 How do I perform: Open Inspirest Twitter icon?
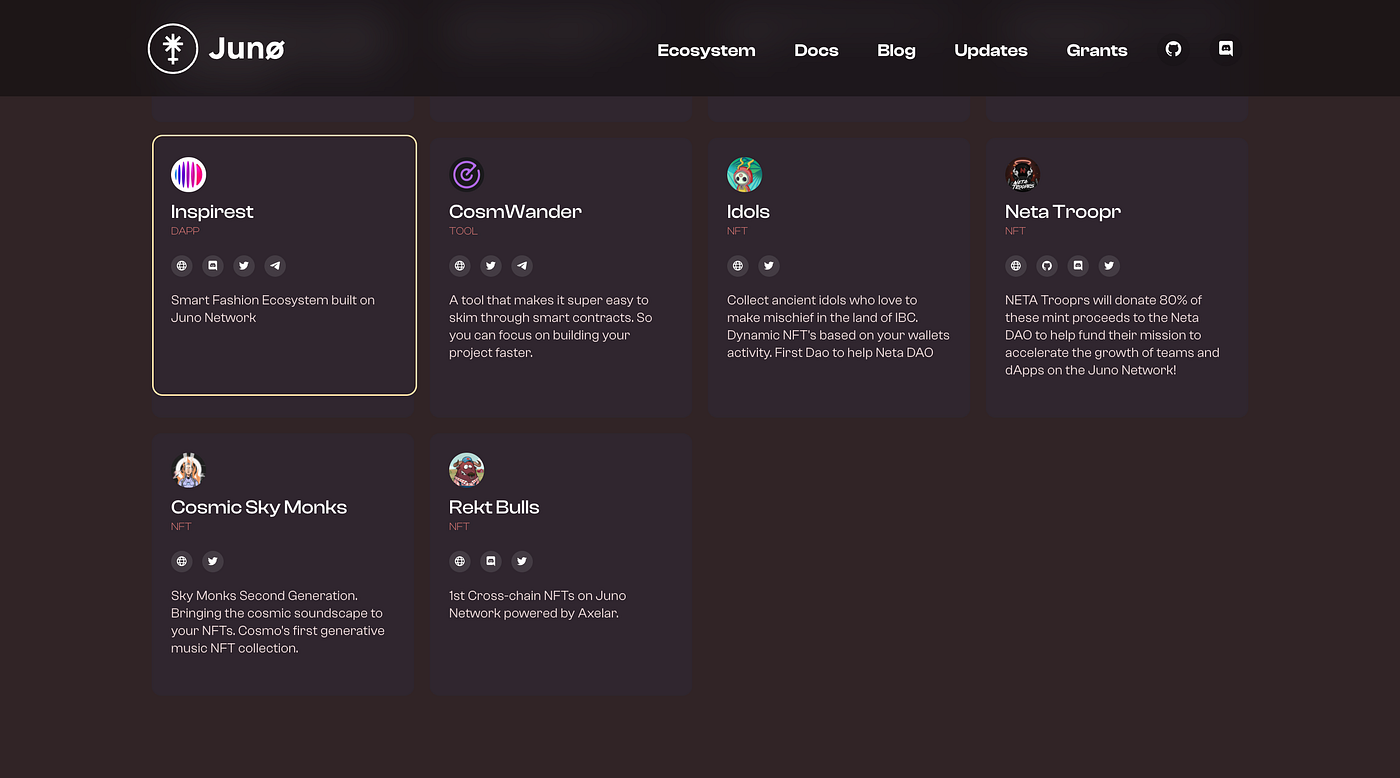click(243, 266)
